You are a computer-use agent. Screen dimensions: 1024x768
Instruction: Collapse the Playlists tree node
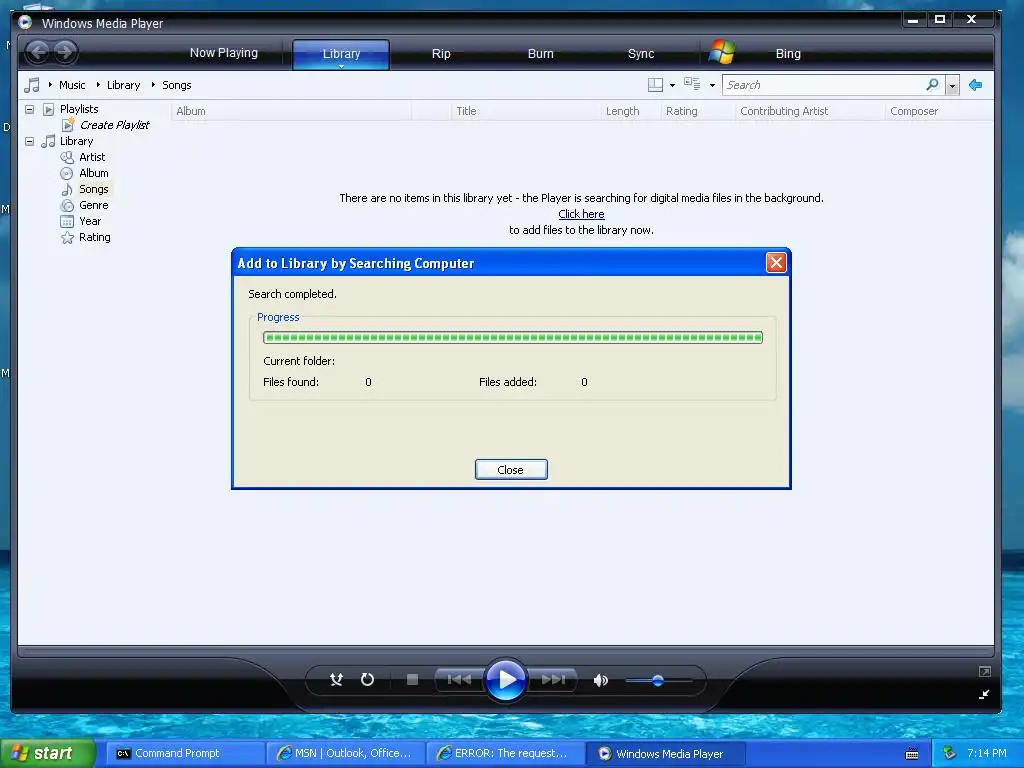(x=29, y=109)
